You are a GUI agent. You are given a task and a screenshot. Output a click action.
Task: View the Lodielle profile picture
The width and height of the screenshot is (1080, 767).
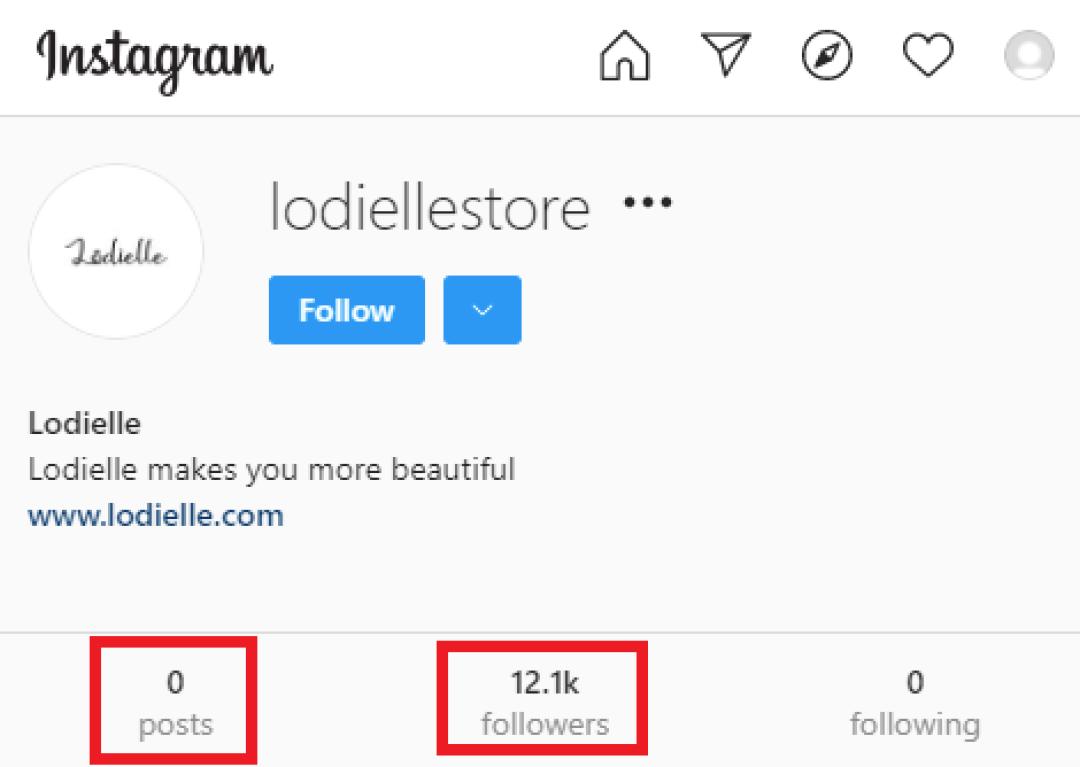click(116, 252)
